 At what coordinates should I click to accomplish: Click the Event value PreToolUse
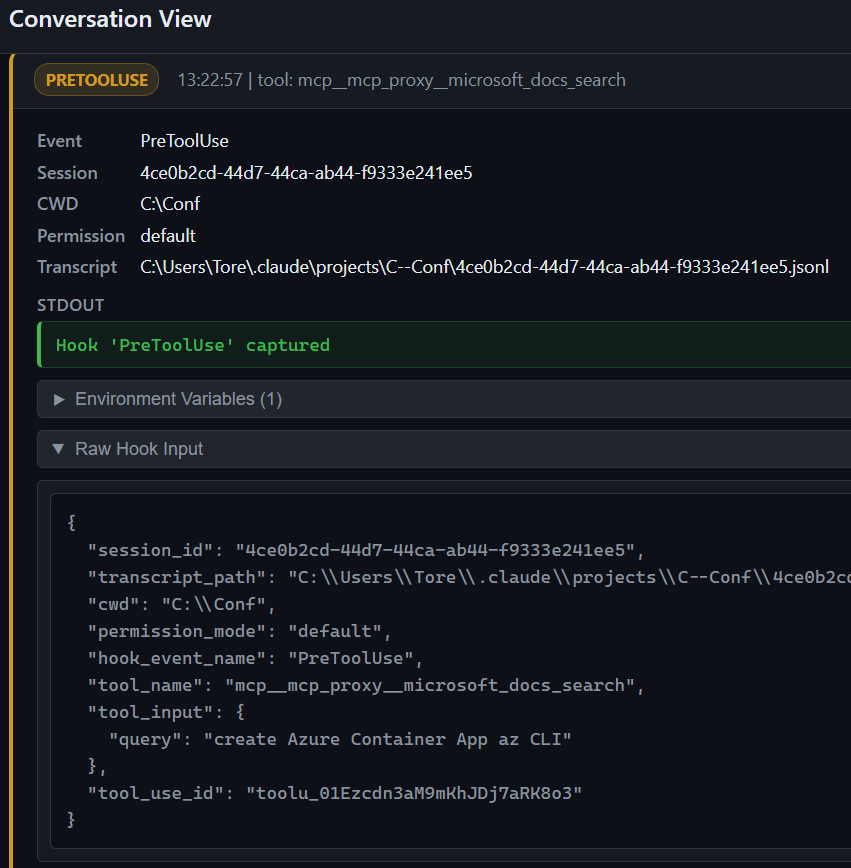[x=184, y=141]
